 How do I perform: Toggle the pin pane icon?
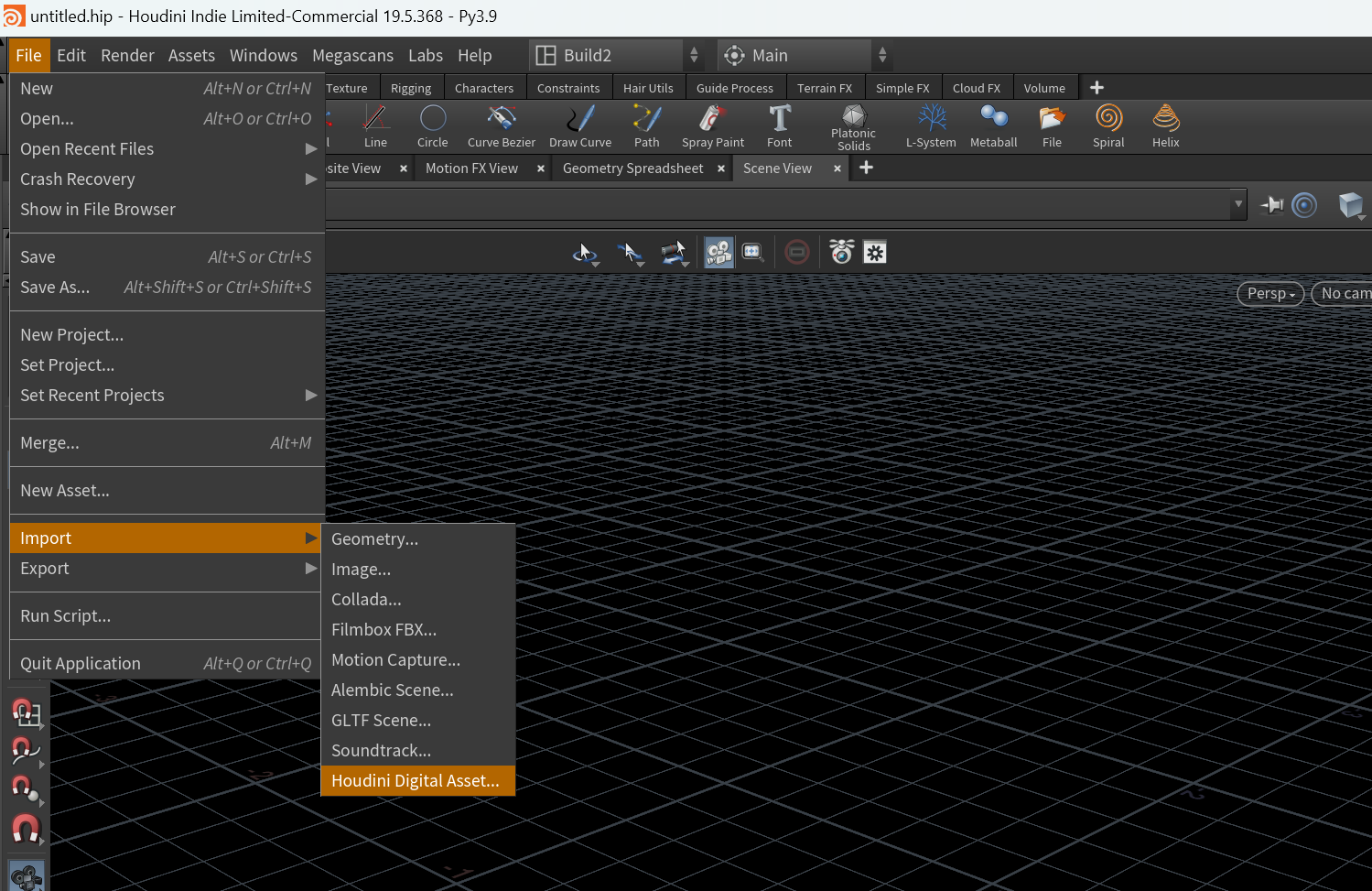[x=1272, y=205]
